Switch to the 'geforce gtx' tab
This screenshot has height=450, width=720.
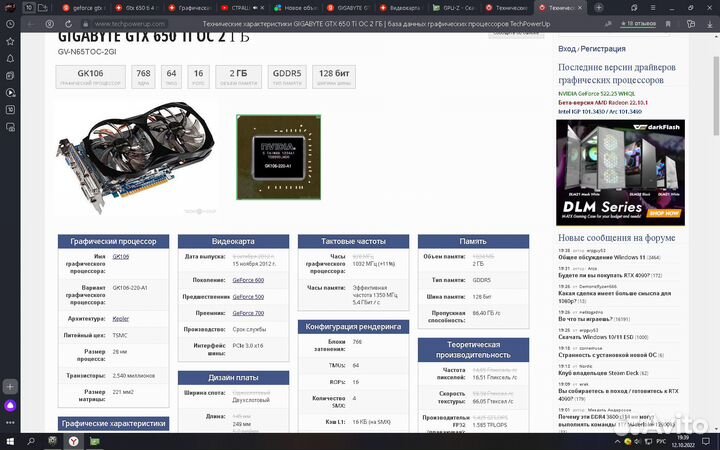(84, 8)
